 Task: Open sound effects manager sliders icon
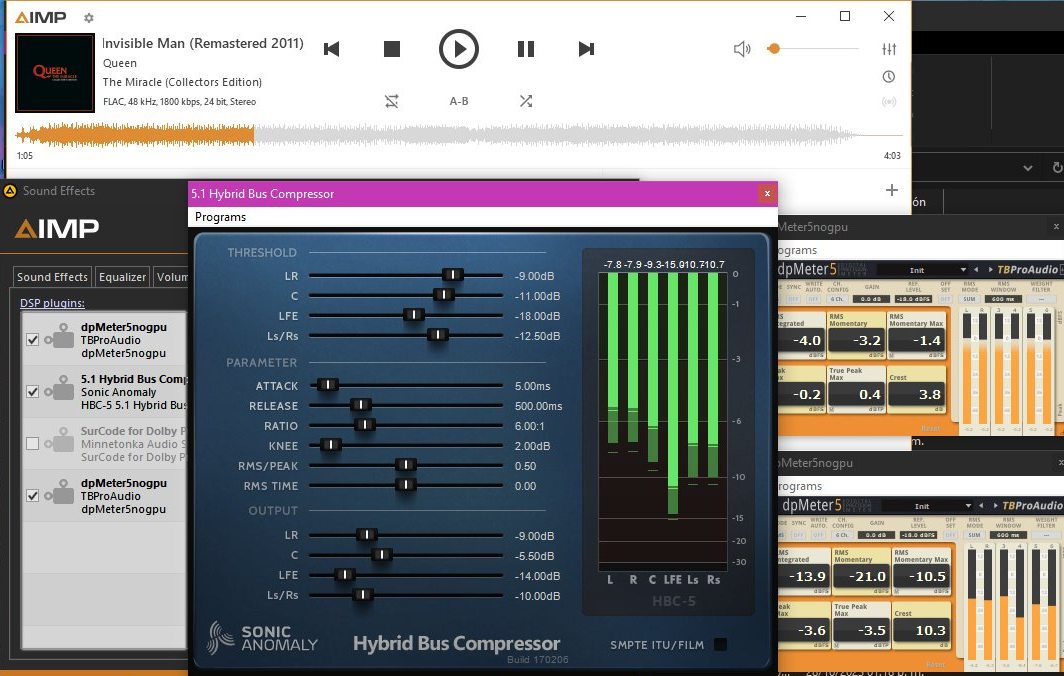[x=889, y=49]
